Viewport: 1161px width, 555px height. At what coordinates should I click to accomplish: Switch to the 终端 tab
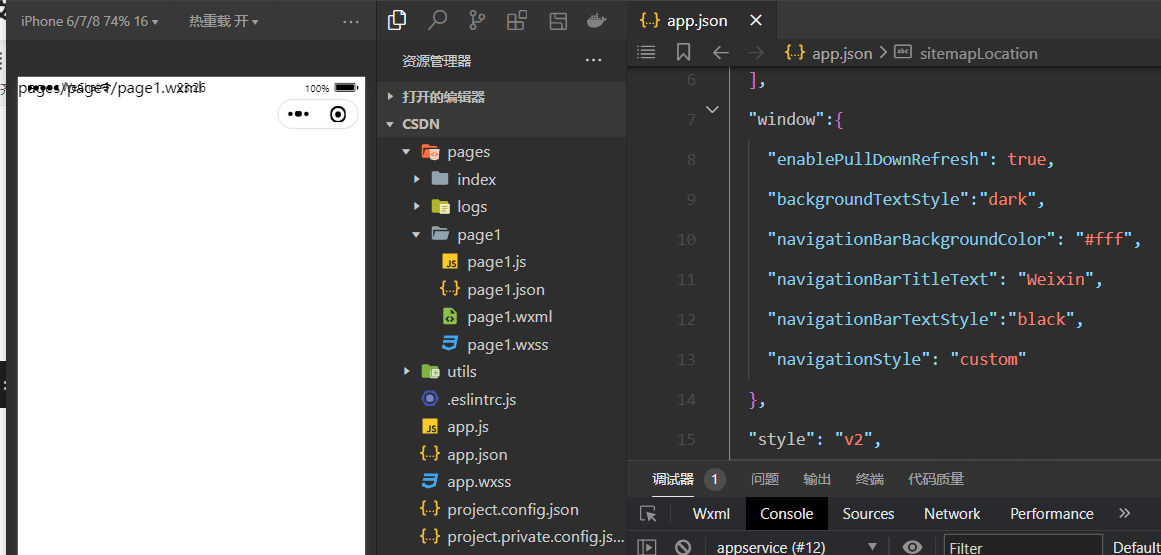coord(869,480)
